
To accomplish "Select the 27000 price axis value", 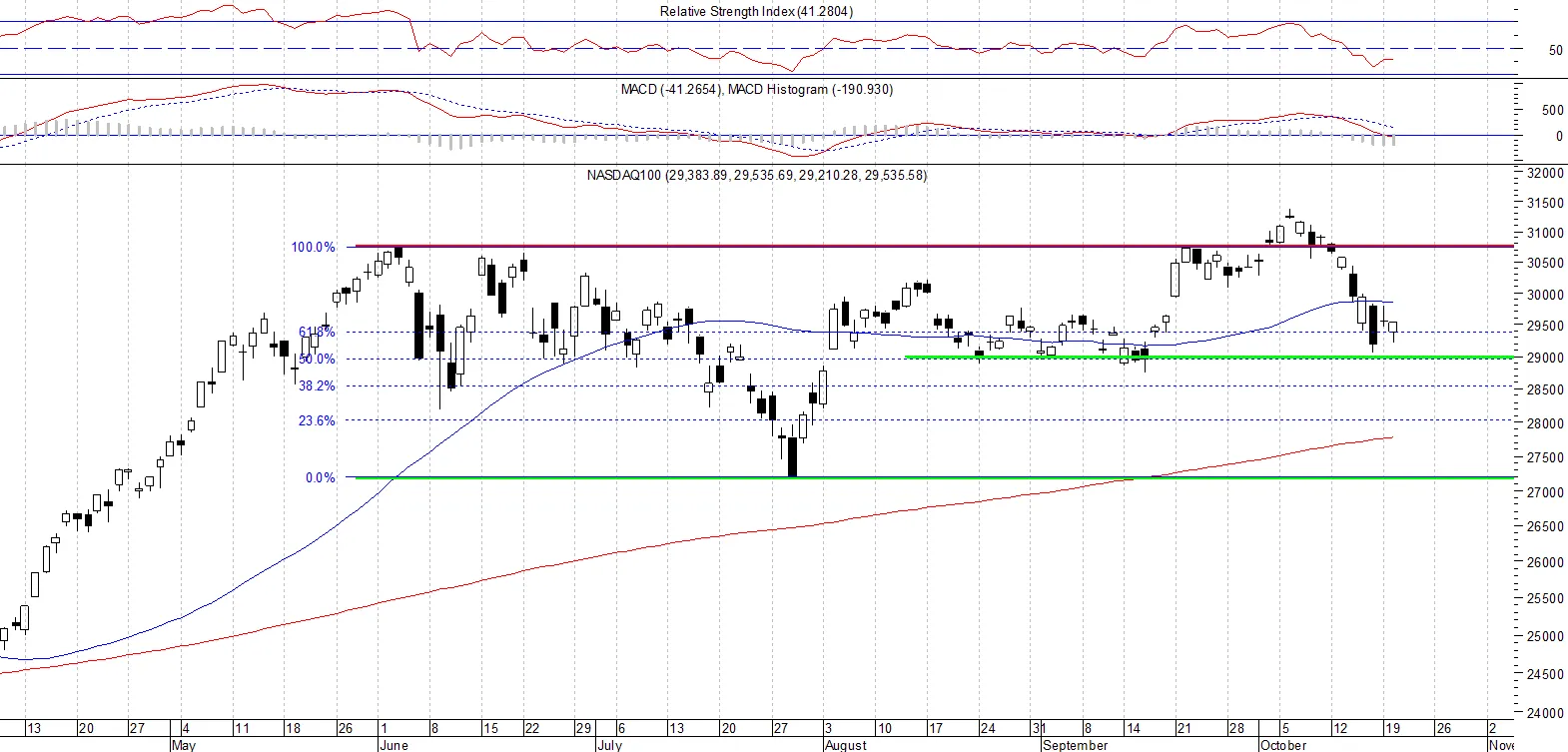I will tap(1545, 493).
